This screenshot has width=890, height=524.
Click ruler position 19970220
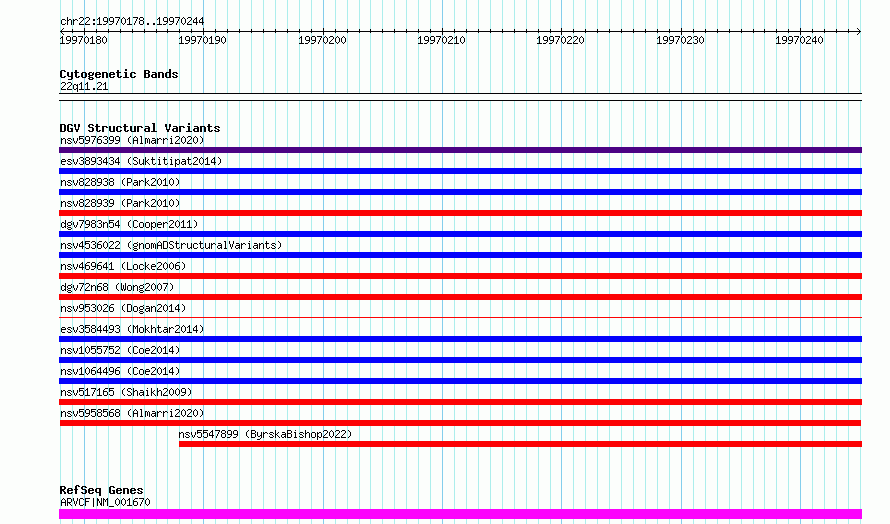[x=561, y=40]
